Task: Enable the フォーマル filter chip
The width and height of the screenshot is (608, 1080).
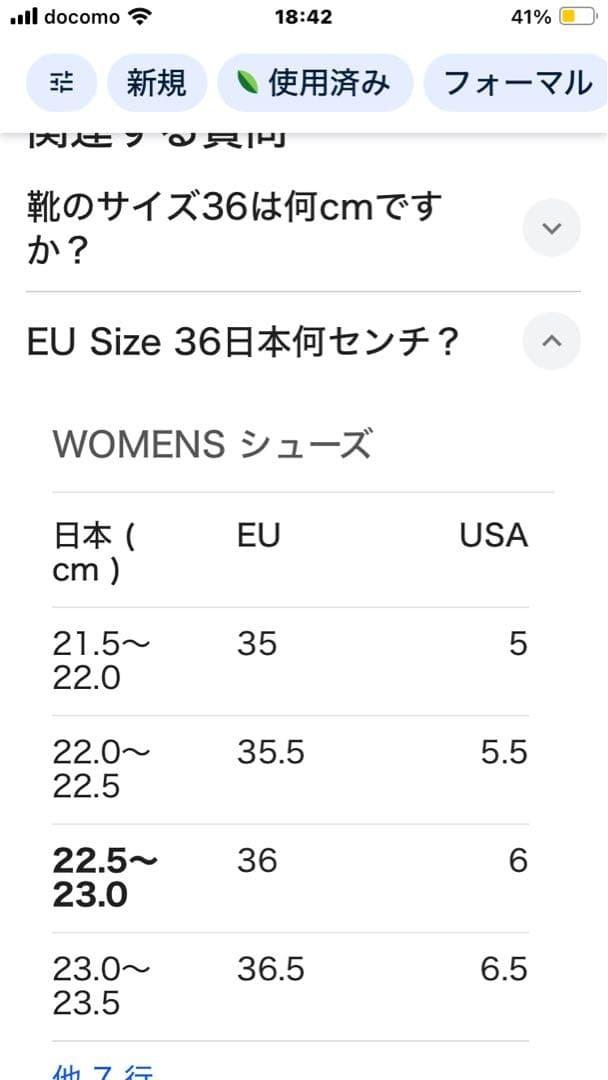Action: click(517, 82)
